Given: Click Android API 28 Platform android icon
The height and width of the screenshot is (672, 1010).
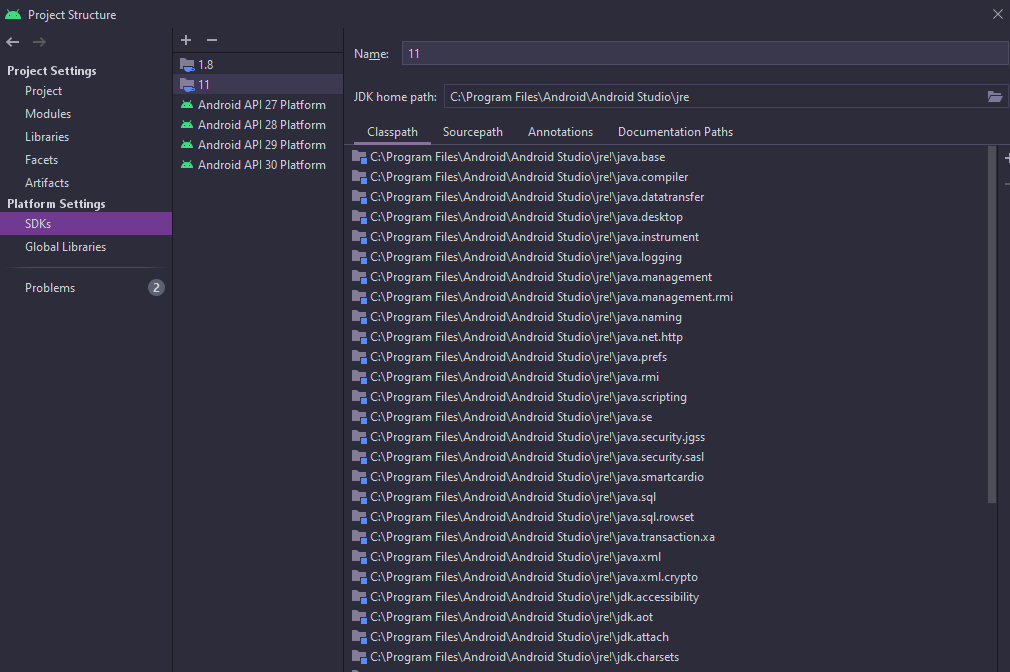Looking at the screenshot, I should (187, 124).
